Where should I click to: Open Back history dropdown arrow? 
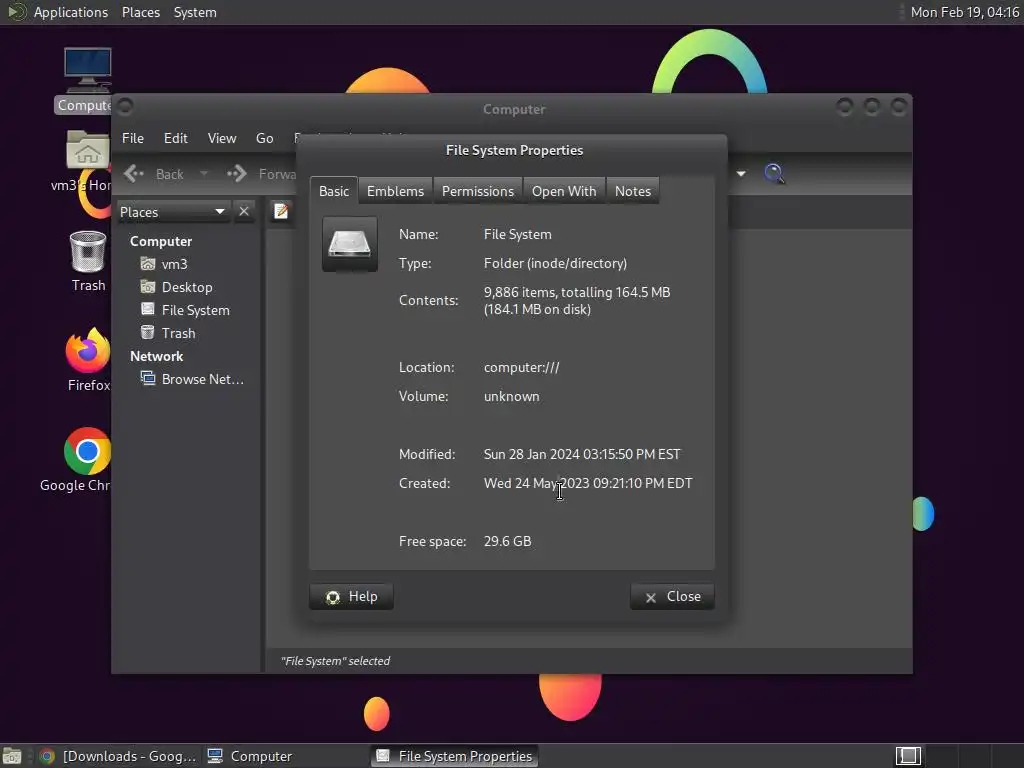coord(204,174)
